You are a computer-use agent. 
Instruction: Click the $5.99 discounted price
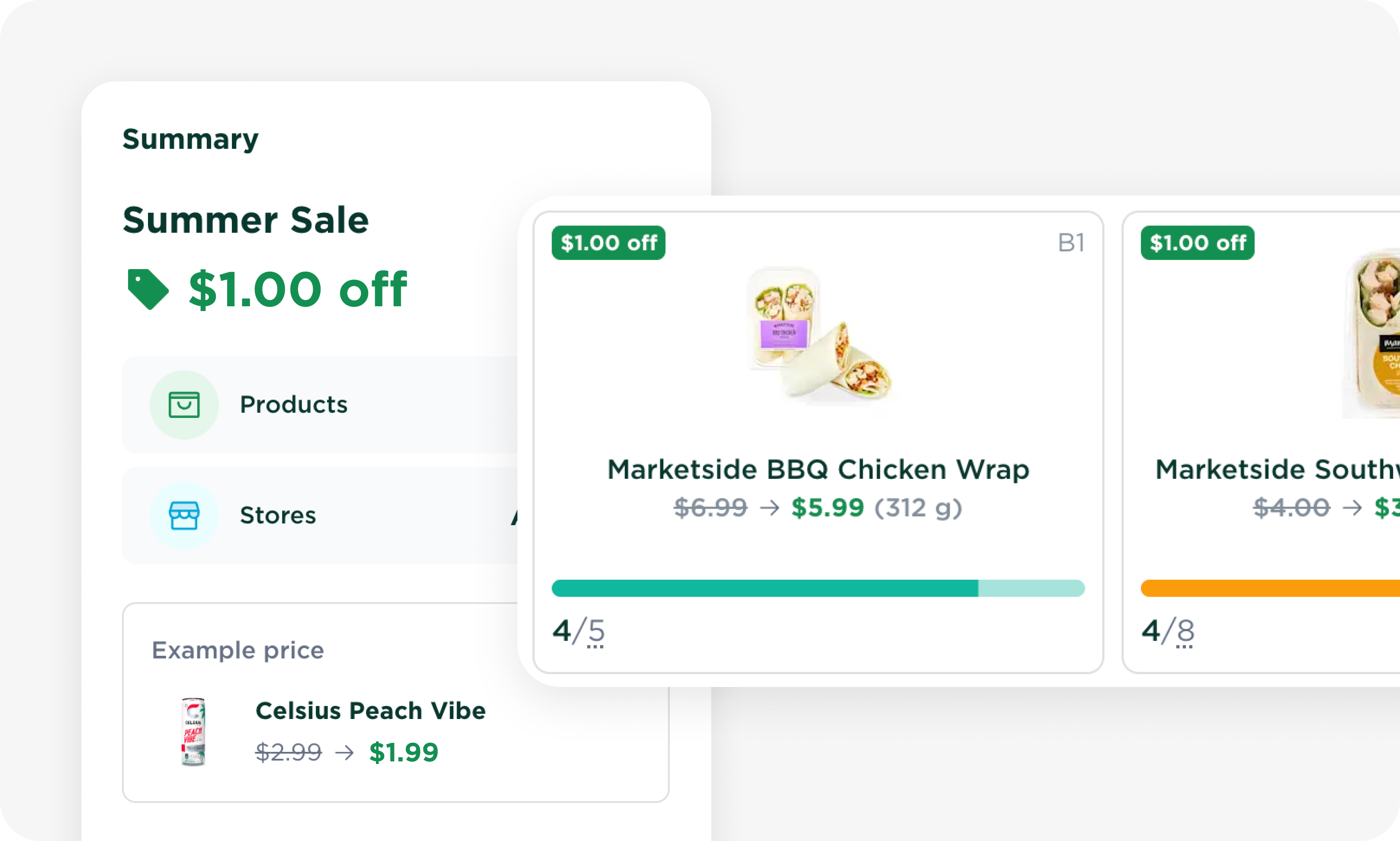(828, 508)
